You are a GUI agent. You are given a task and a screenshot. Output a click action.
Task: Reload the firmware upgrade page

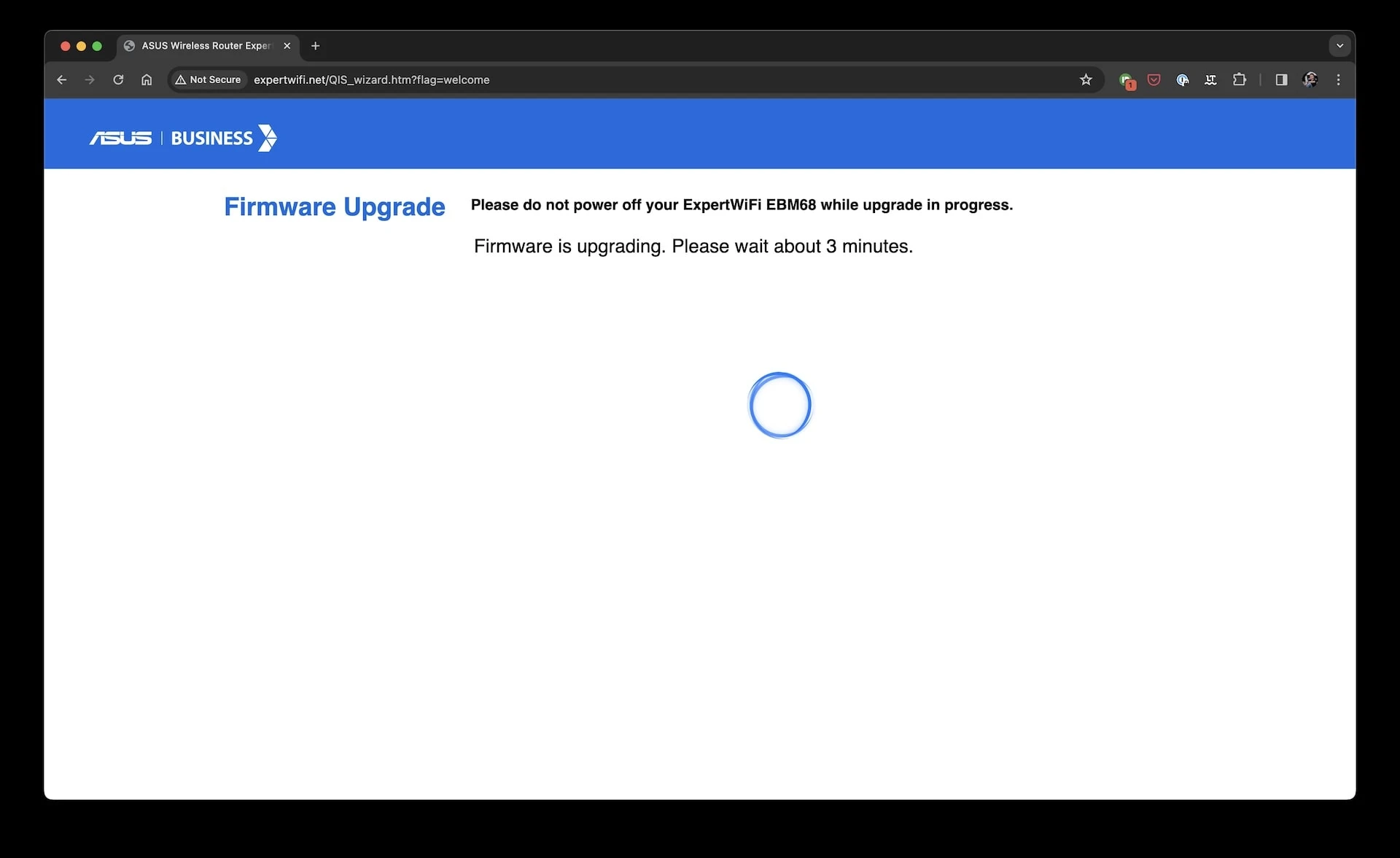tap(118, 80)
